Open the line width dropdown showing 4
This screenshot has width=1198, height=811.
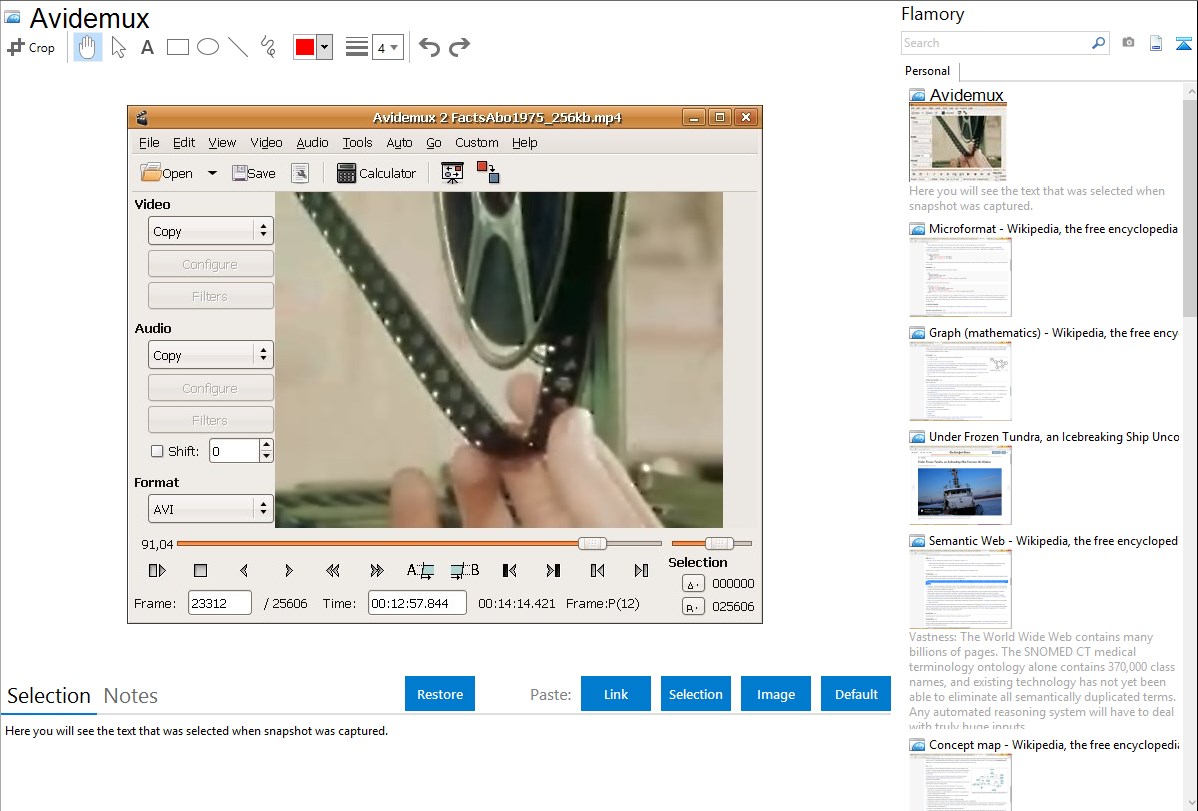click(x=388, y=47)
